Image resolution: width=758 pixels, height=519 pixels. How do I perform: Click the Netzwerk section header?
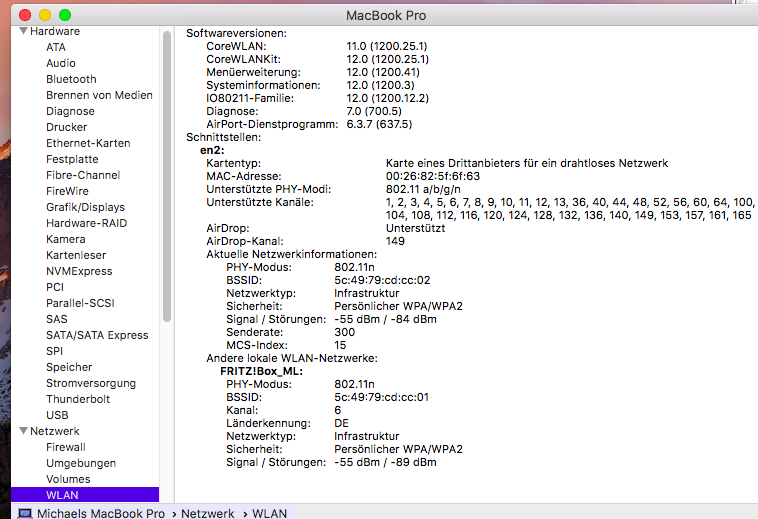(x=54, y=431)
